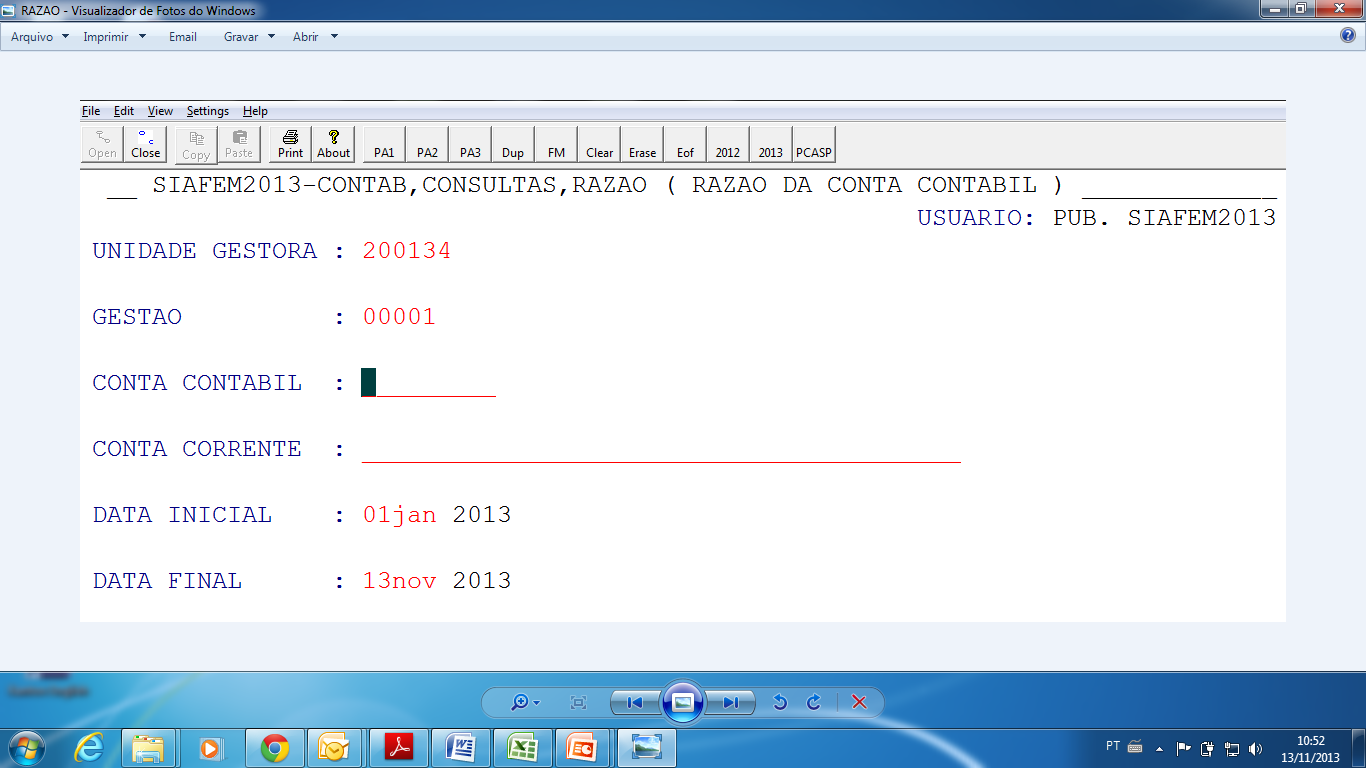Screen dimensions: 1366x768
Task: Open Google Chrome from taskbar
Action: [274, 747]
